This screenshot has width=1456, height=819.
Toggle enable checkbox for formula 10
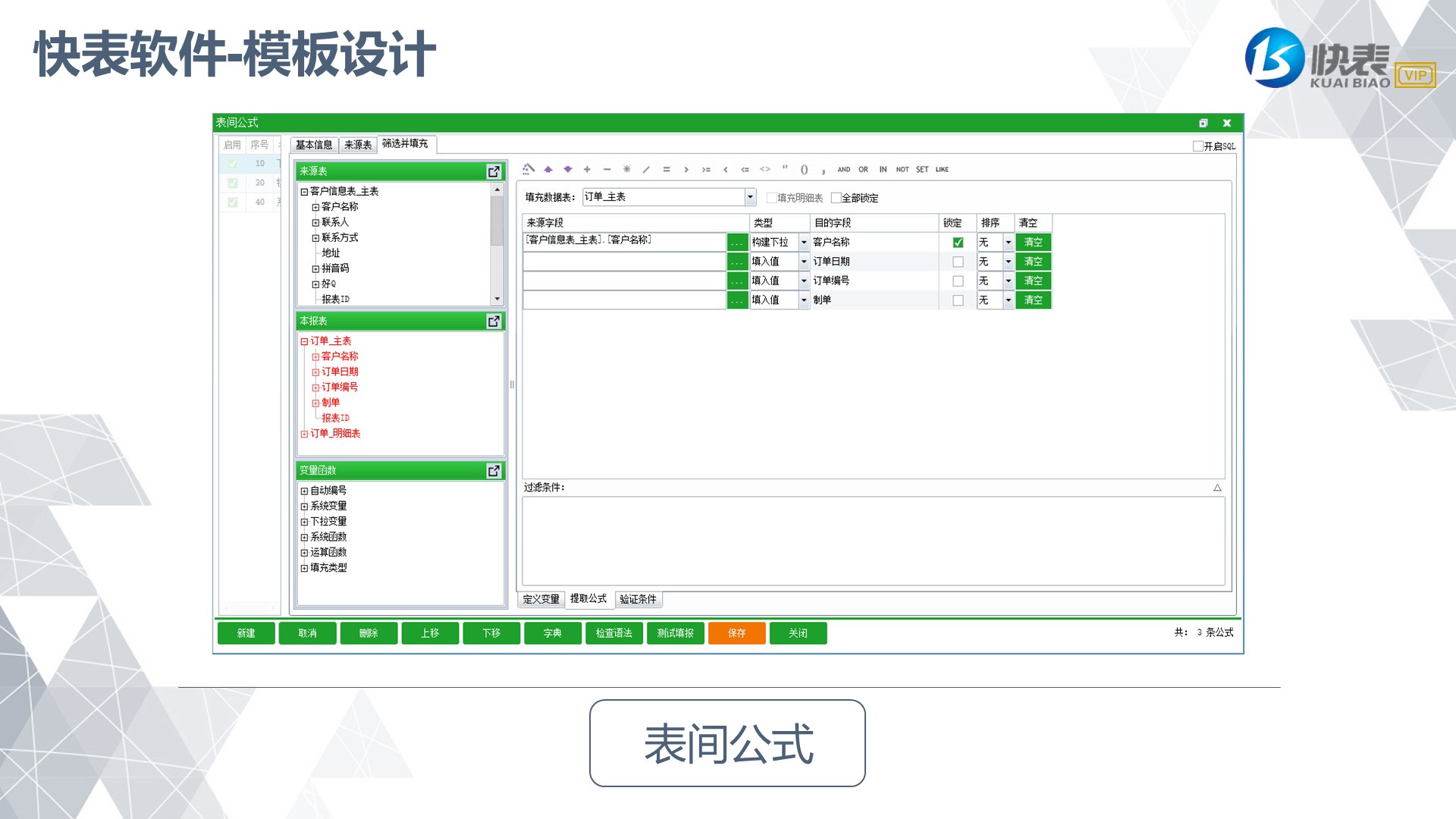pos(233,164)
